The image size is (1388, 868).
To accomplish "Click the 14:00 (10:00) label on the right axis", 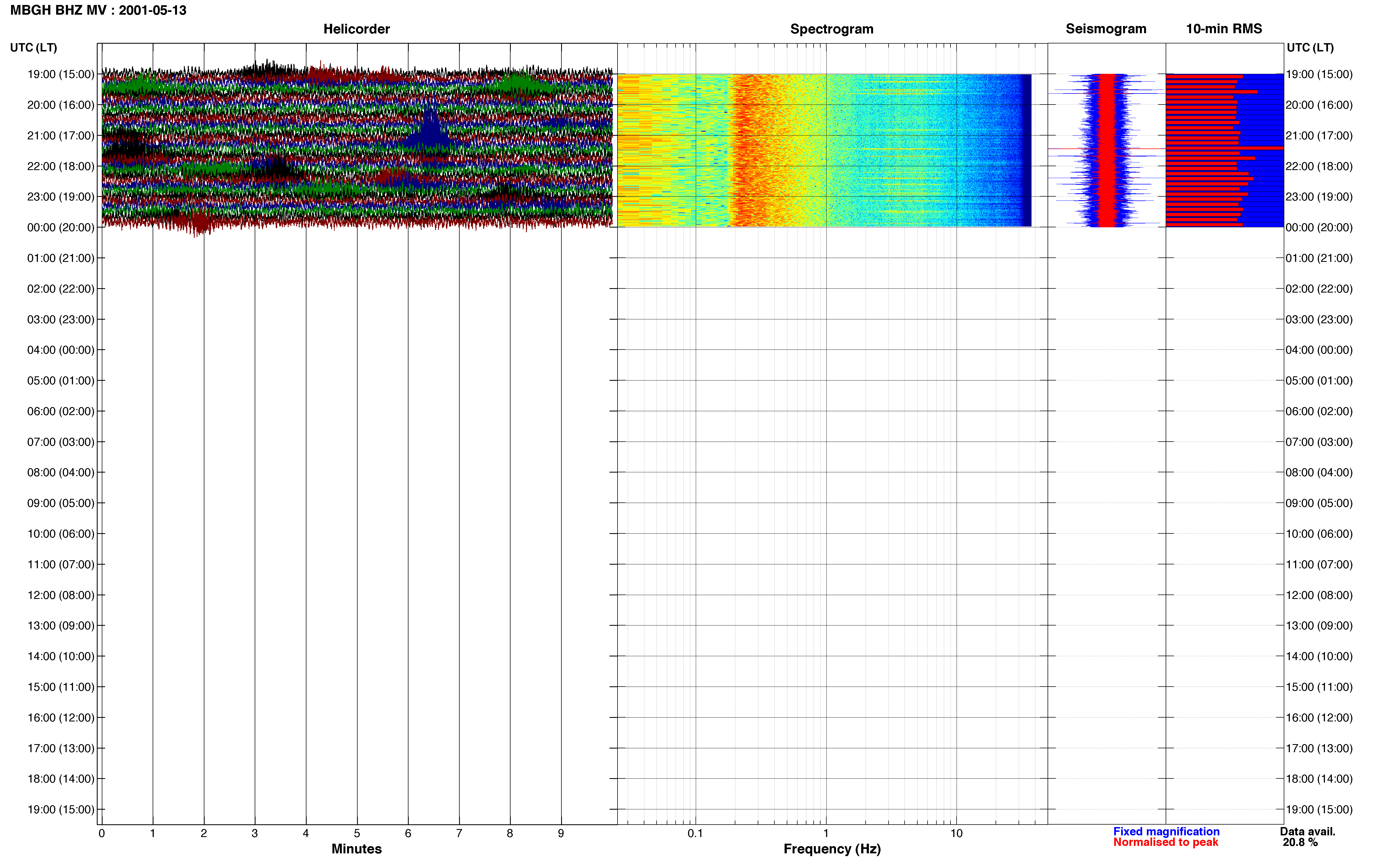I will click(1319, 656).
